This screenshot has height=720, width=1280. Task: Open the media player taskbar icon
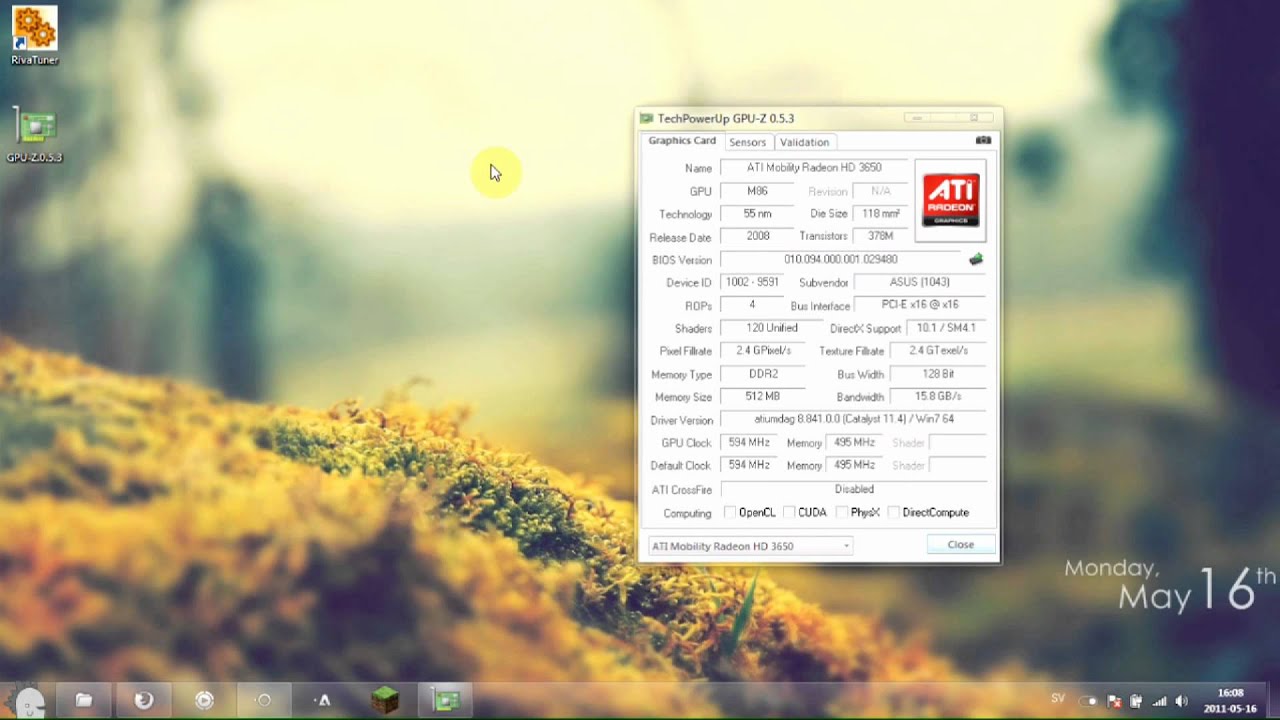click(204, 701)
